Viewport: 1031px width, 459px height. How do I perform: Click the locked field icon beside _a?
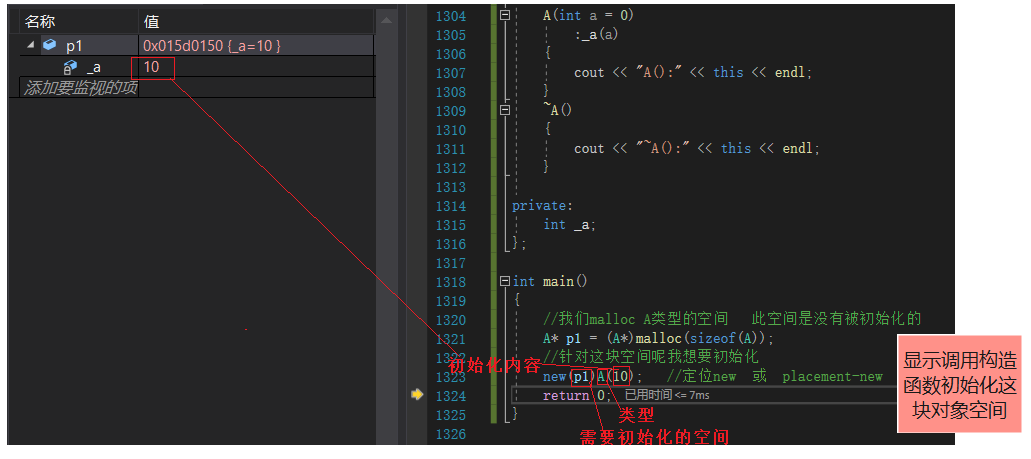point(70,66)
